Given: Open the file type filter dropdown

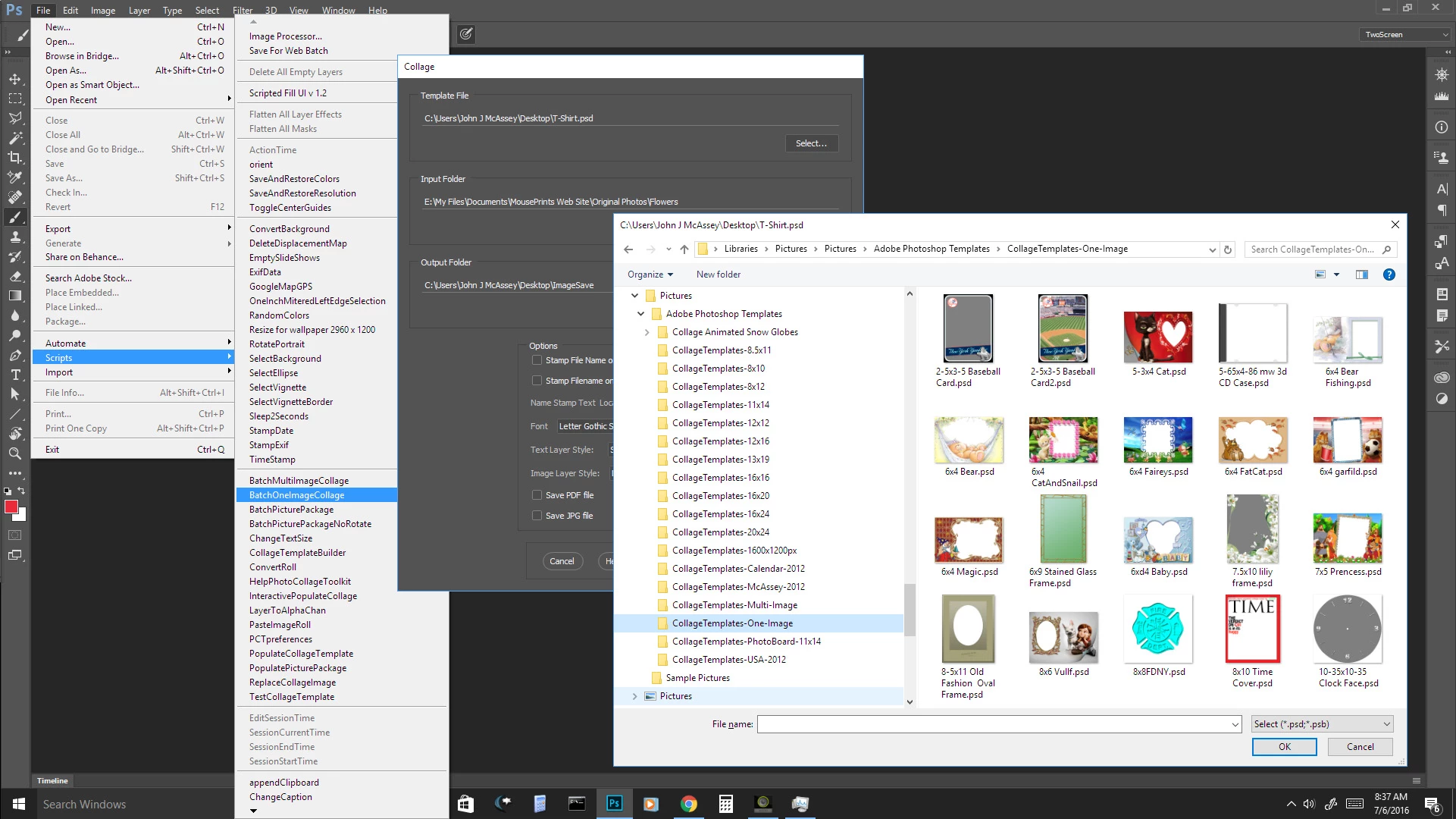Looking at the screenshot, I should [1322, 724].
